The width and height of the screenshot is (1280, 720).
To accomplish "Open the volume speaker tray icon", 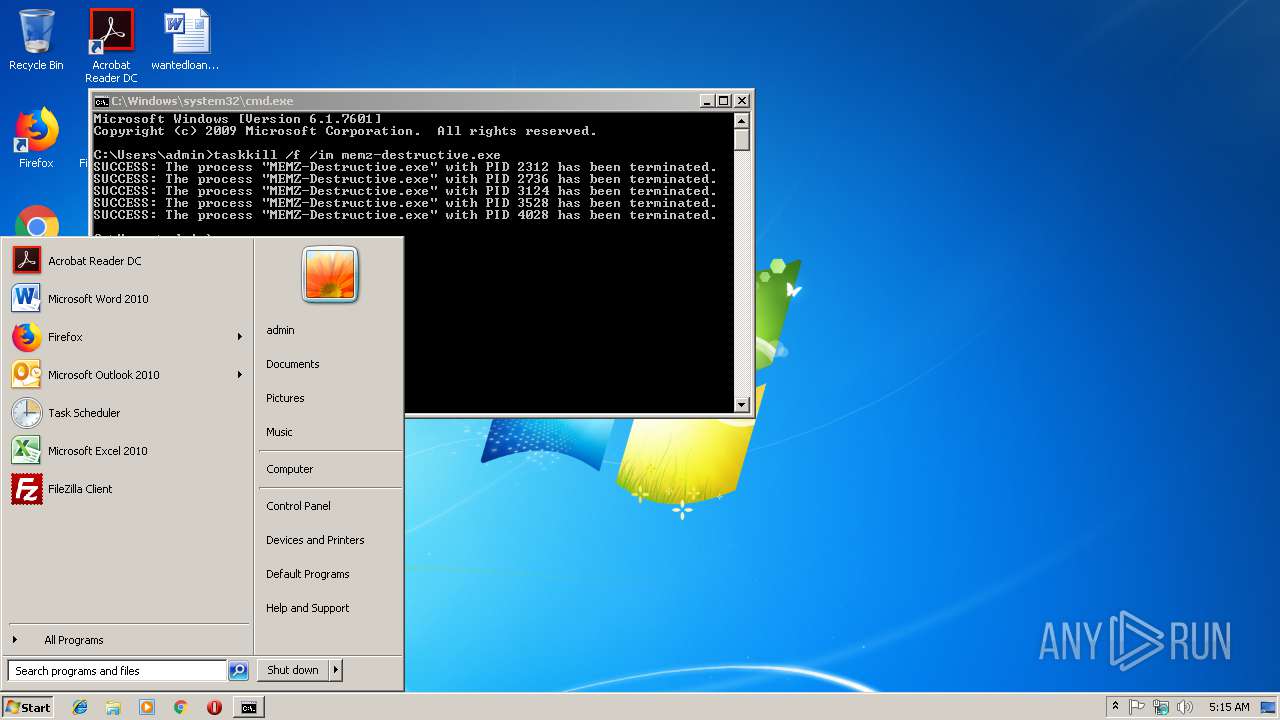I will click(x=1185, y=707).
